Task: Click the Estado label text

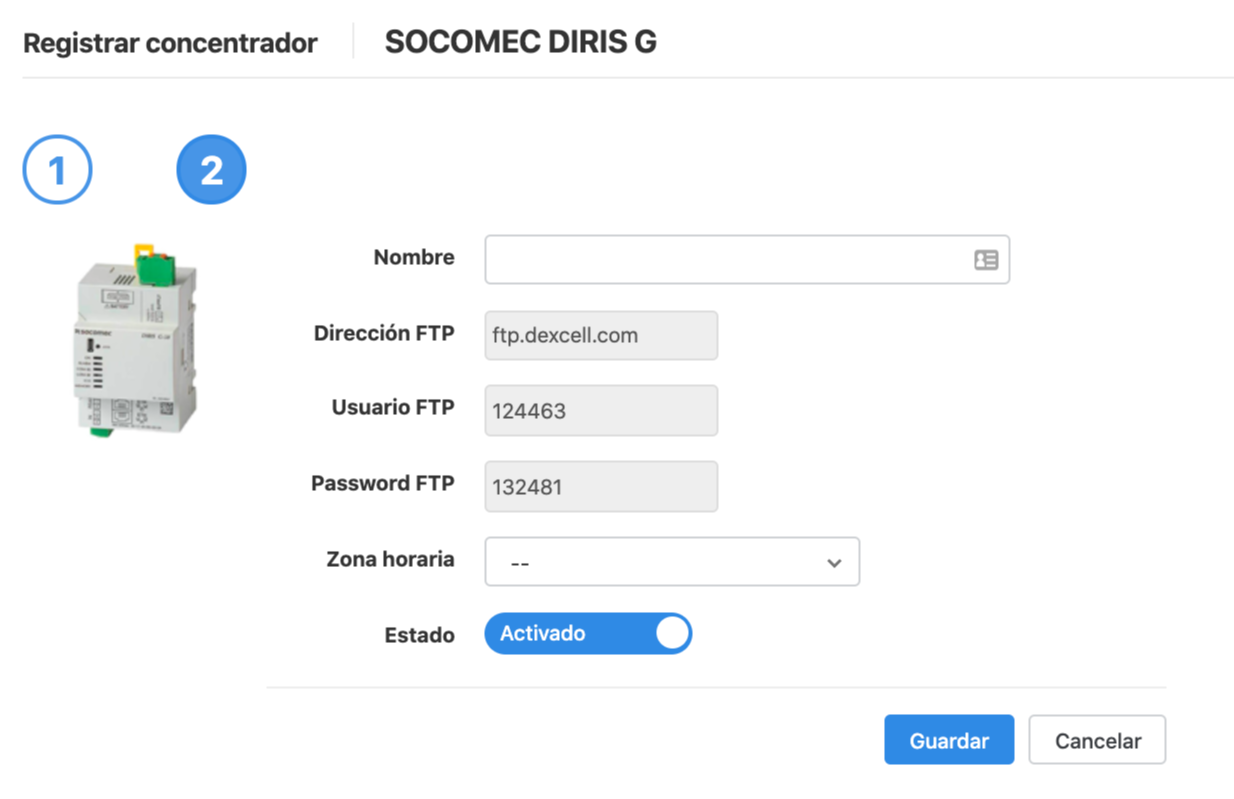Action: click(419, 635)
